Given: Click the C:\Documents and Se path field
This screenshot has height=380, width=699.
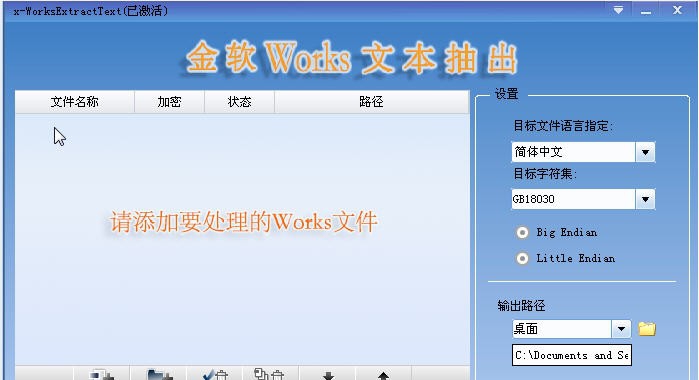Looking at the screenshot, I should pos(572,355).
